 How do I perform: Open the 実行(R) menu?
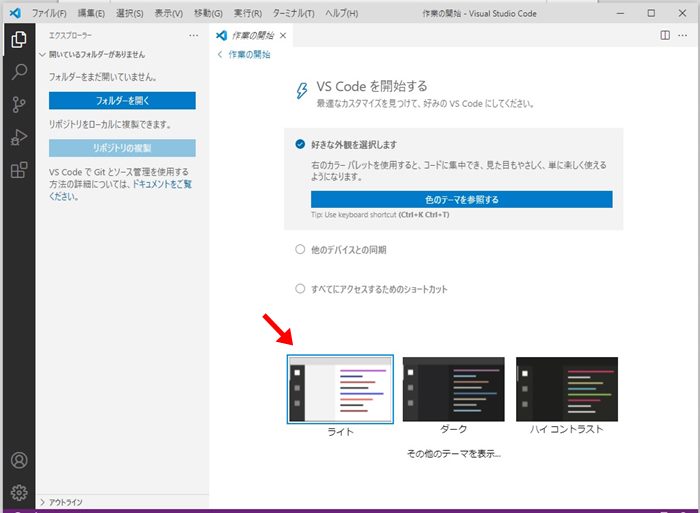click(x=248, y=13)
